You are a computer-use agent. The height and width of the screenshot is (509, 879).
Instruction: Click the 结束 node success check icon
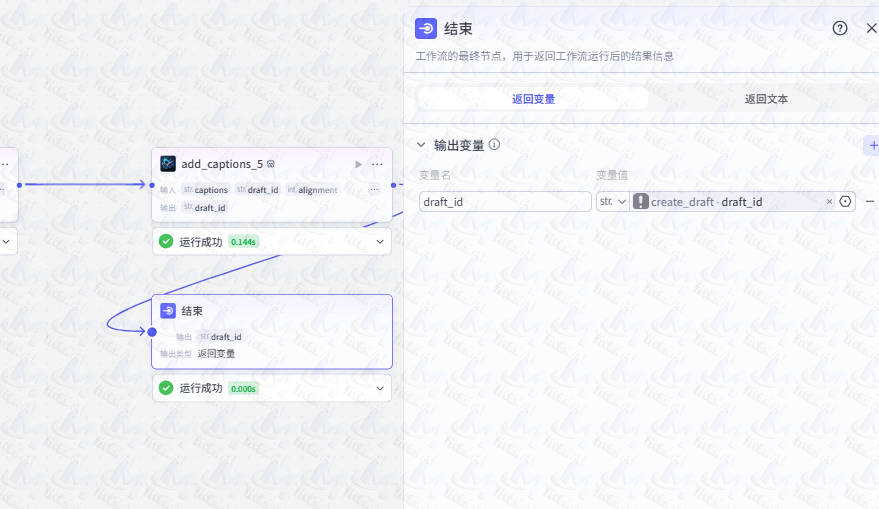tap(166, 388)
